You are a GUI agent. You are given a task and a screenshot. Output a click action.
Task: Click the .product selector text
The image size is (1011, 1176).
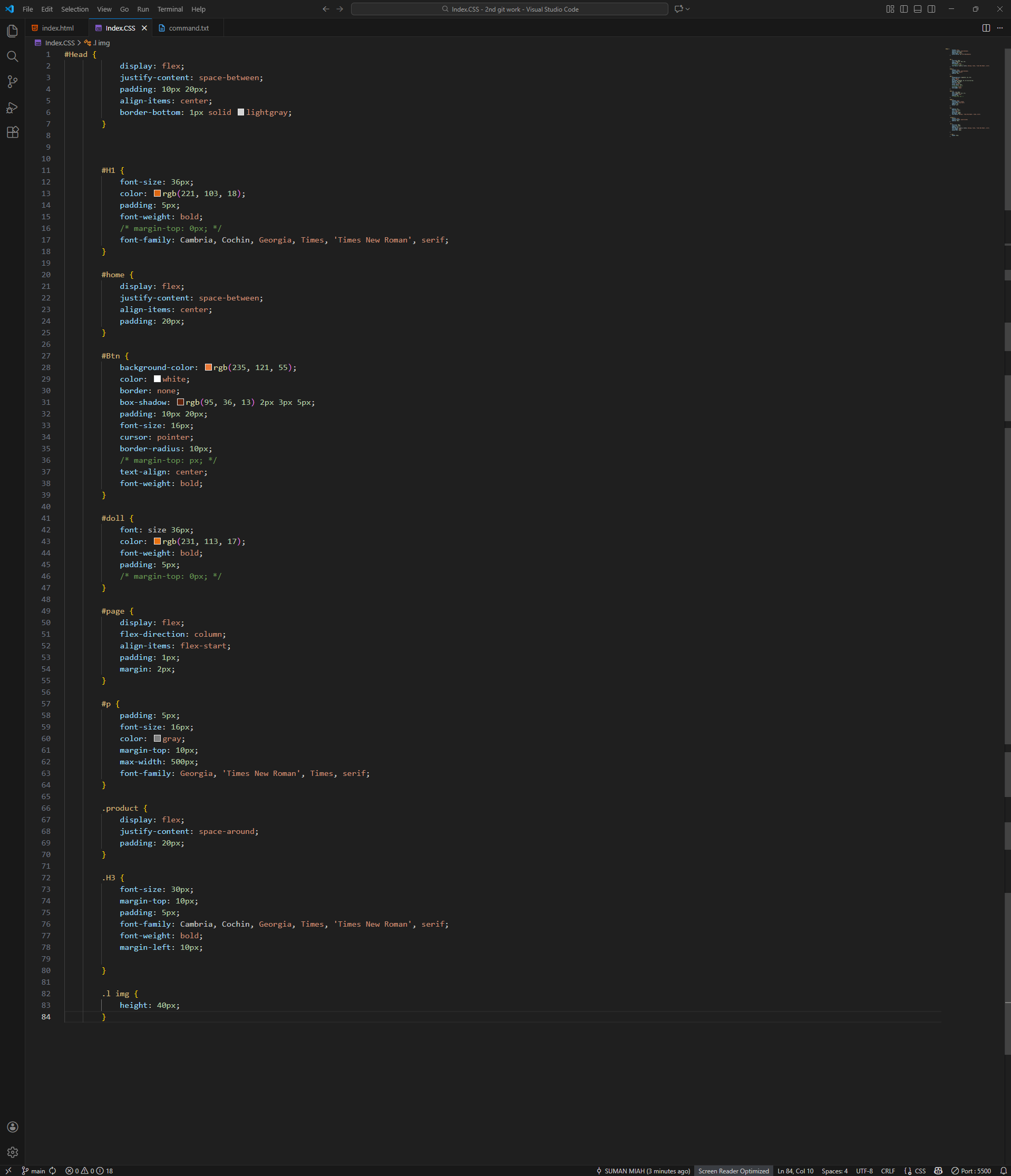(120, 808)
